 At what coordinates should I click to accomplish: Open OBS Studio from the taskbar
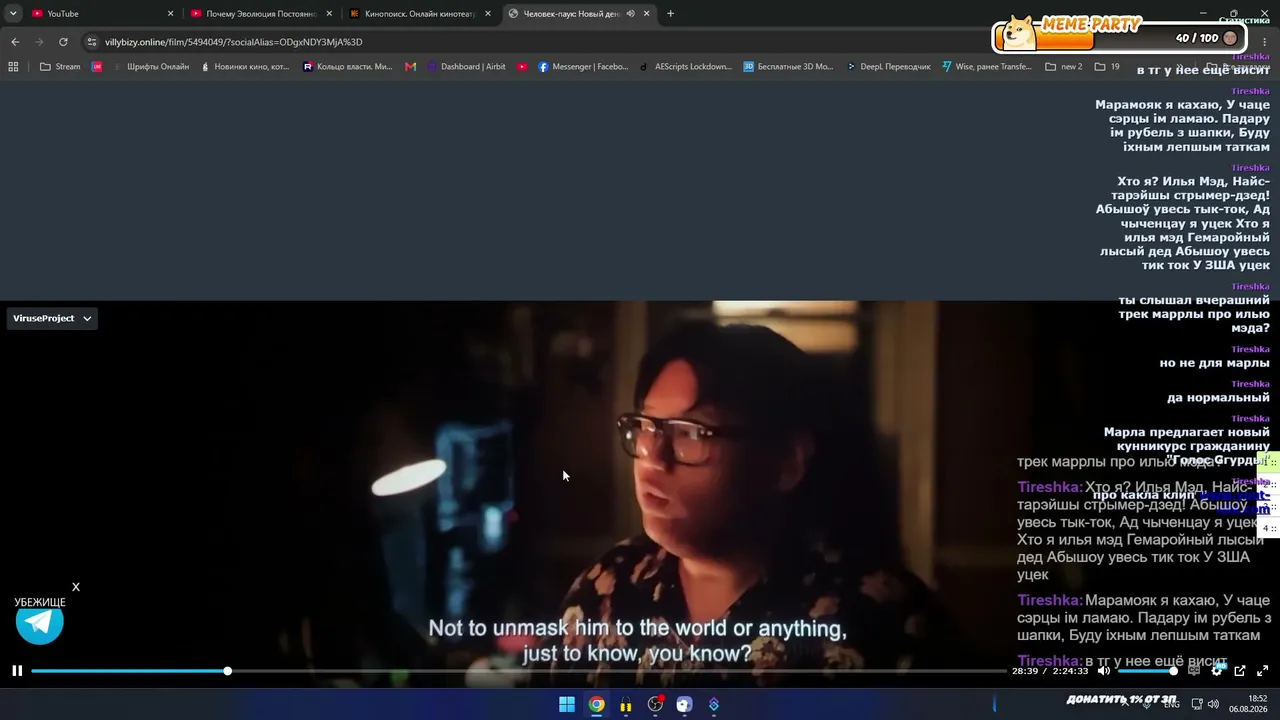(655, 705)
